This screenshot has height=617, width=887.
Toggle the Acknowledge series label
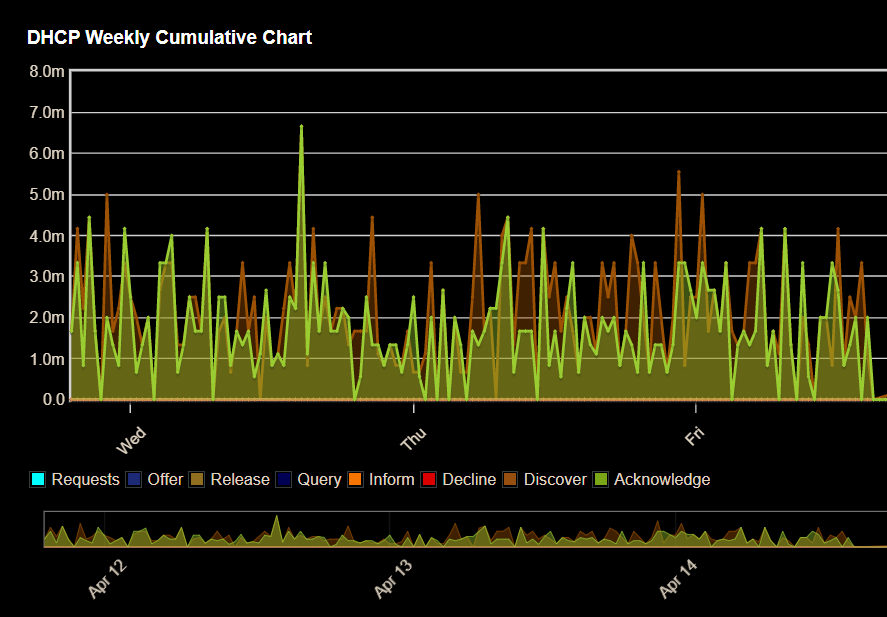[x=662, y=480]
